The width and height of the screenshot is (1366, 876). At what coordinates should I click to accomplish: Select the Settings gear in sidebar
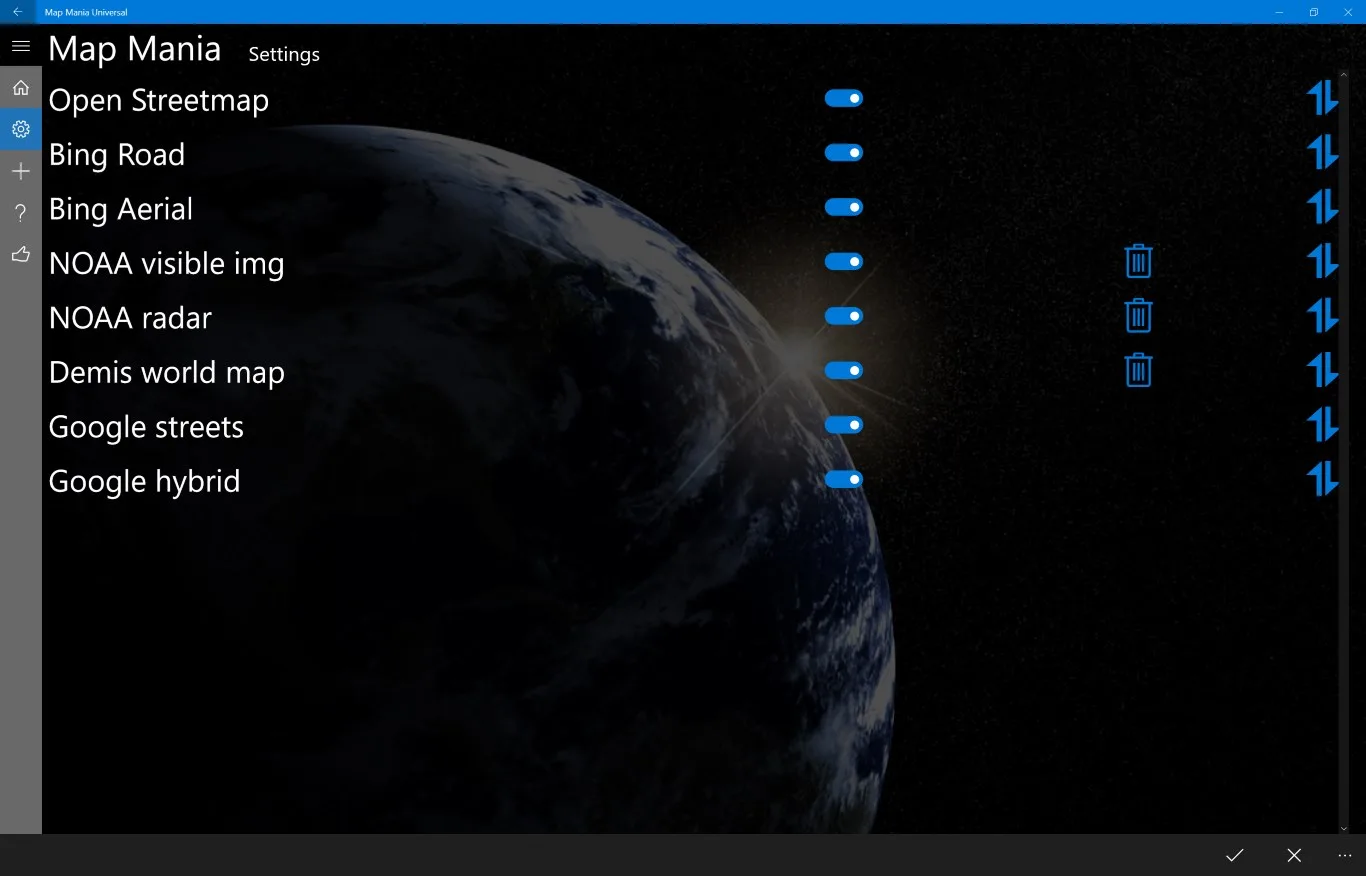pyautogui.click(x=20, y=130)
